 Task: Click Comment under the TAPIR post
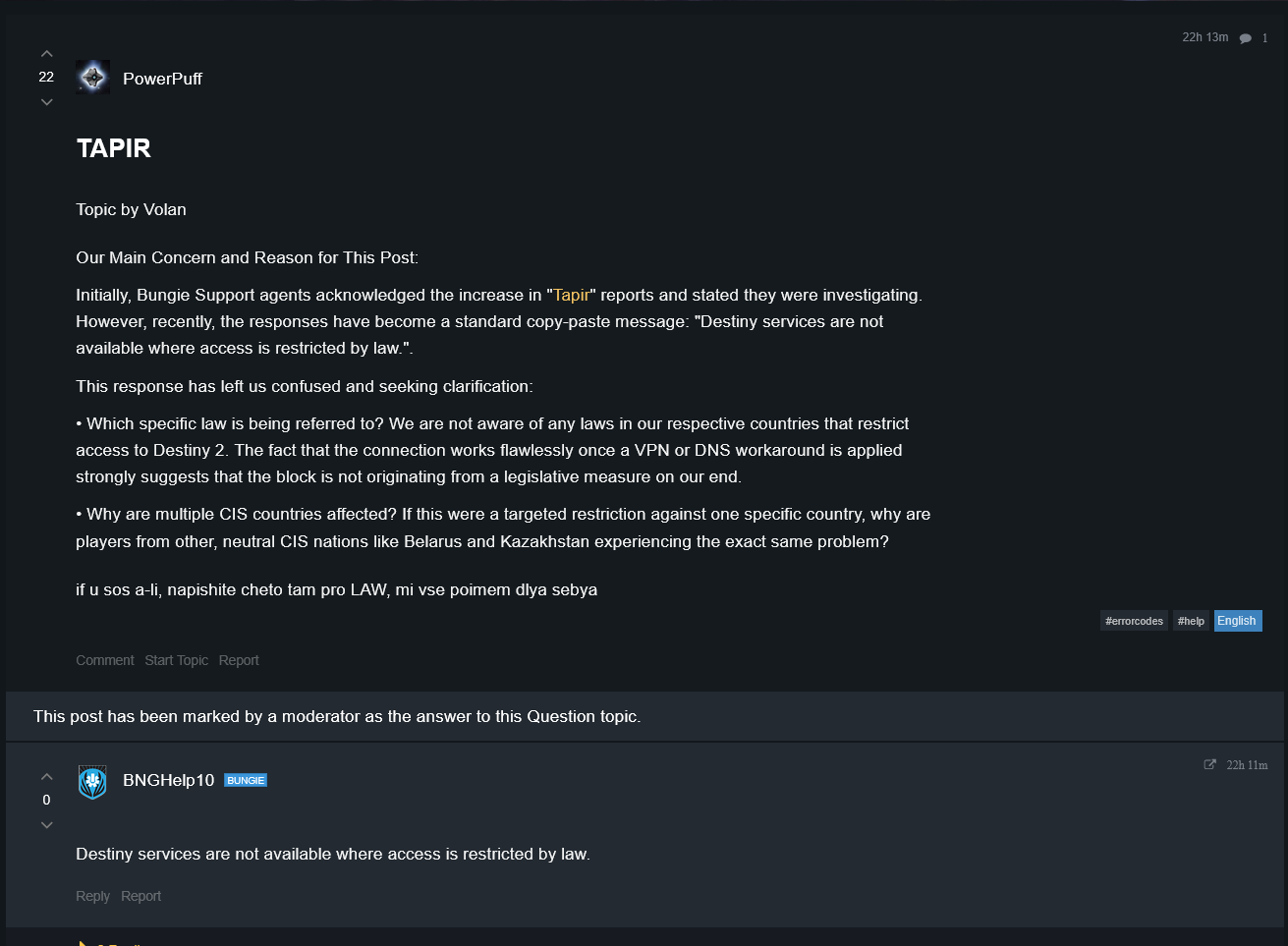105,660
